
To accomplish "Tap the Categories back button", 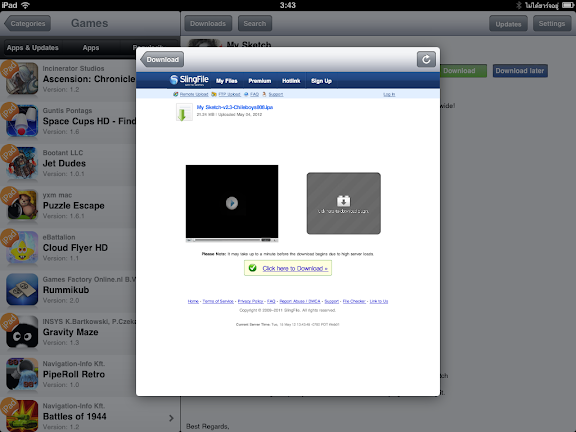I will [27, 24].
